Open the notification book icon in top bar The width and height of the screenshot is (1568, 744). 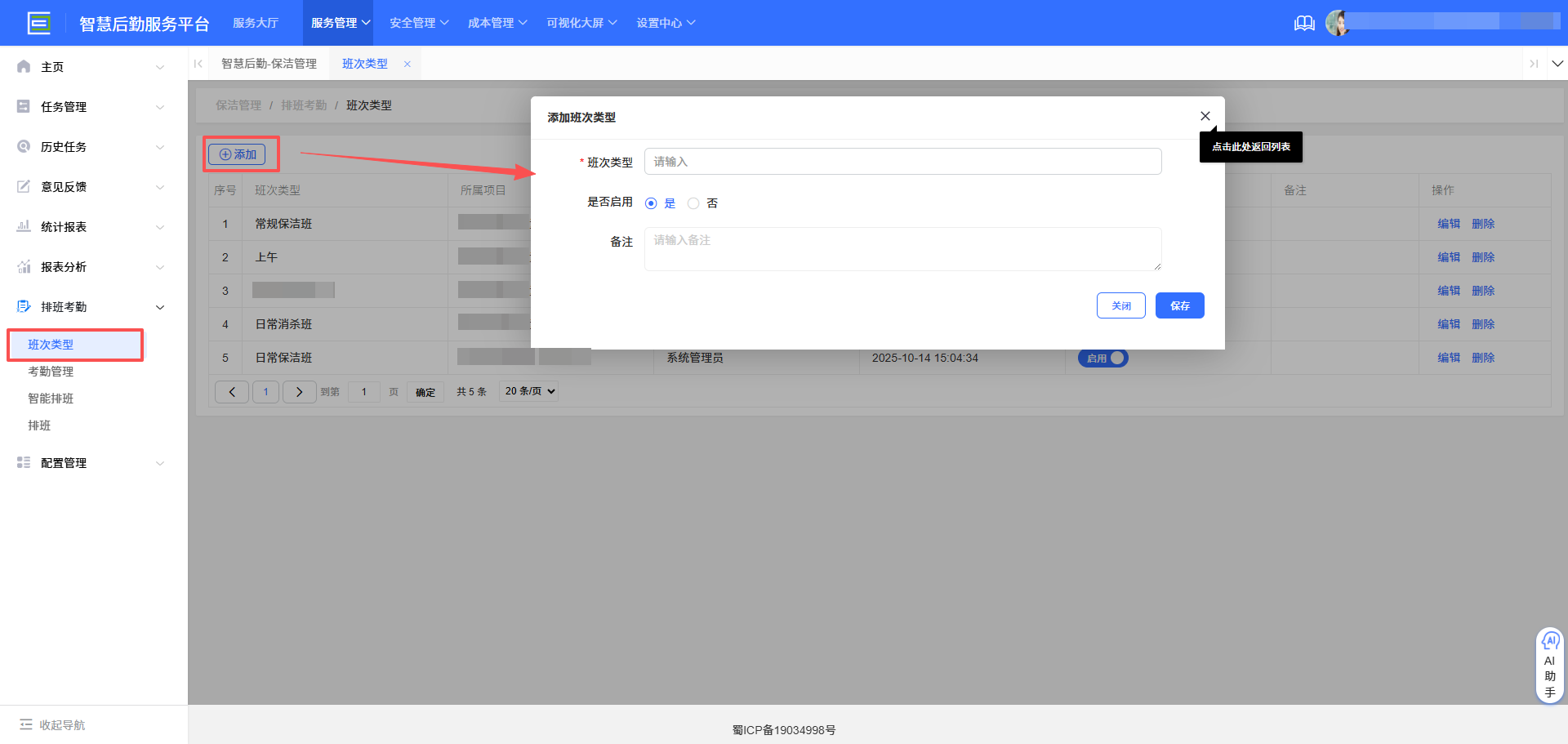pyautogui.click(x=1304, y=23)
